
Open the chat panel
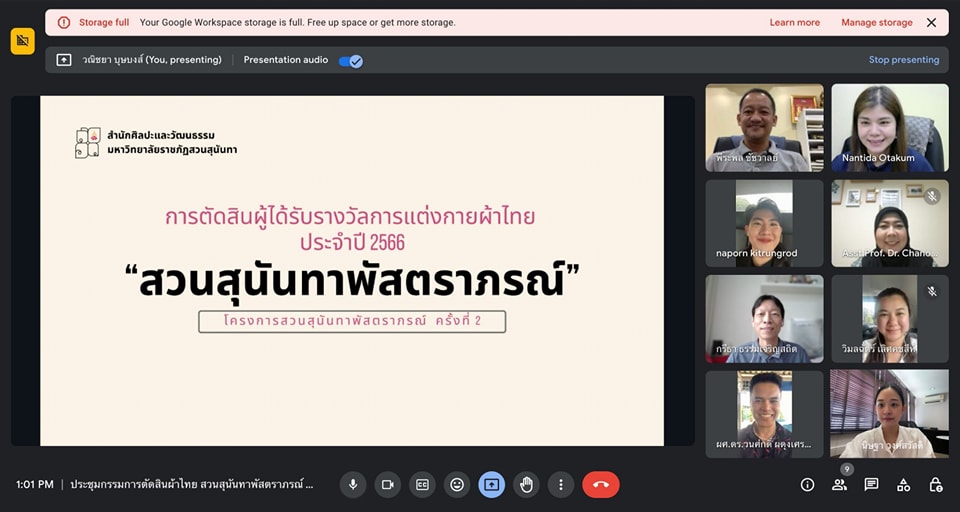tap(871, 485)
